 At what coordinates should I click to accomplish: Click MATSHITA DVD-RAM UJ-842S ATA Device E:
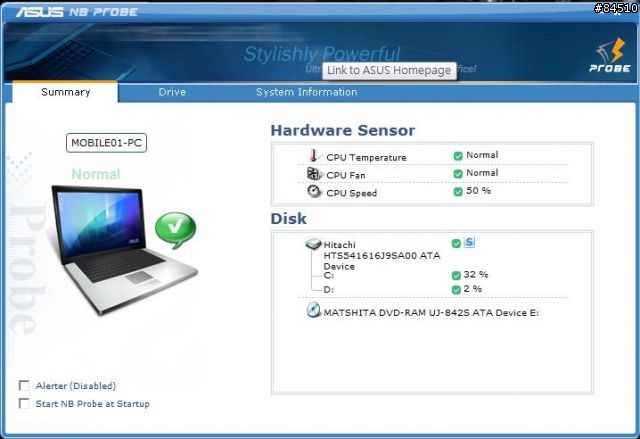(431, 313)
